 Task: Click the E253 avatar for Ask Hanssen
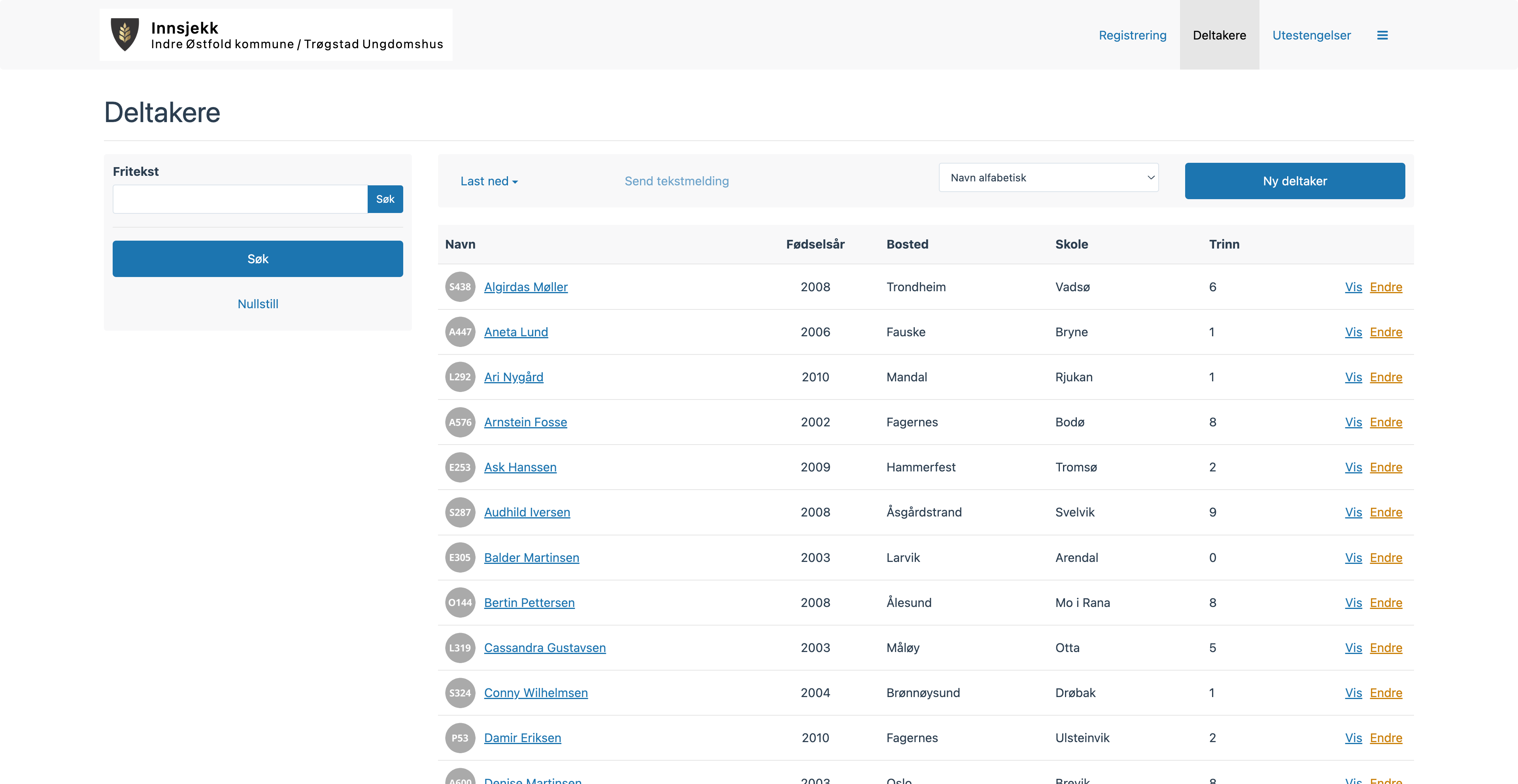(x=460, y=467)
